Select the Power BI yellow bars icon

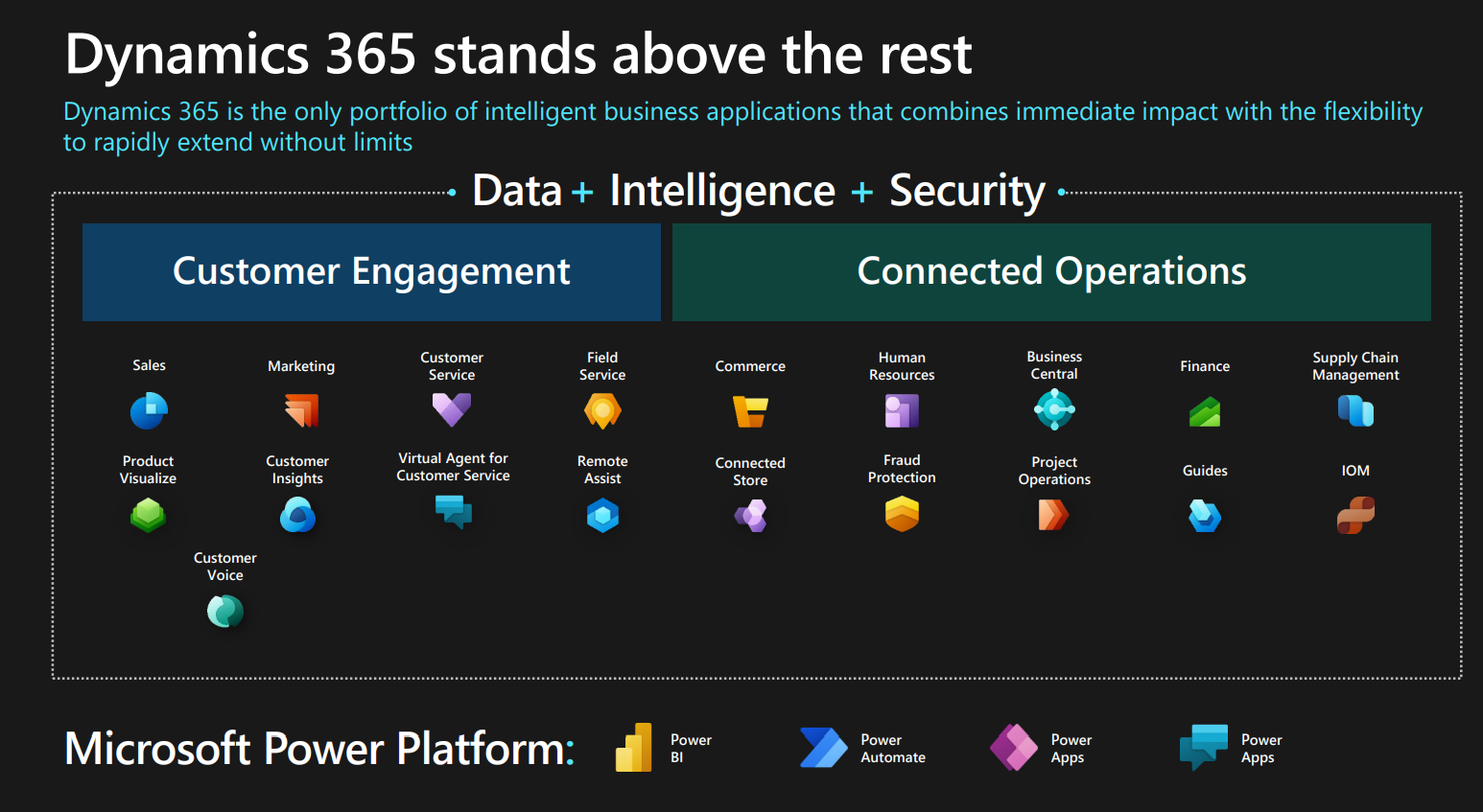(x=634, y=748)
